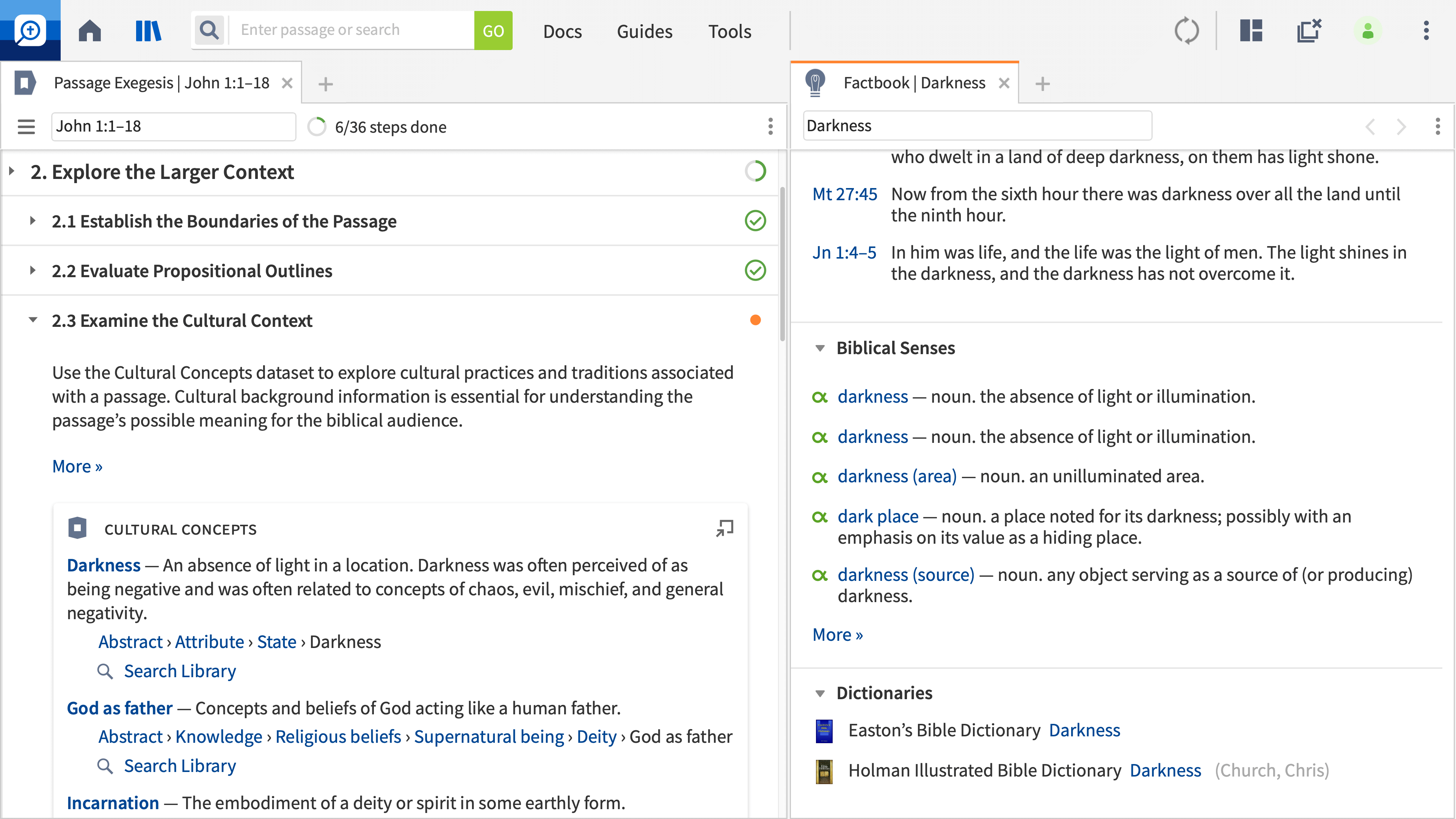
Task: Open the account profile menu
Action: pyautogui.click(x=1368, y=30)
